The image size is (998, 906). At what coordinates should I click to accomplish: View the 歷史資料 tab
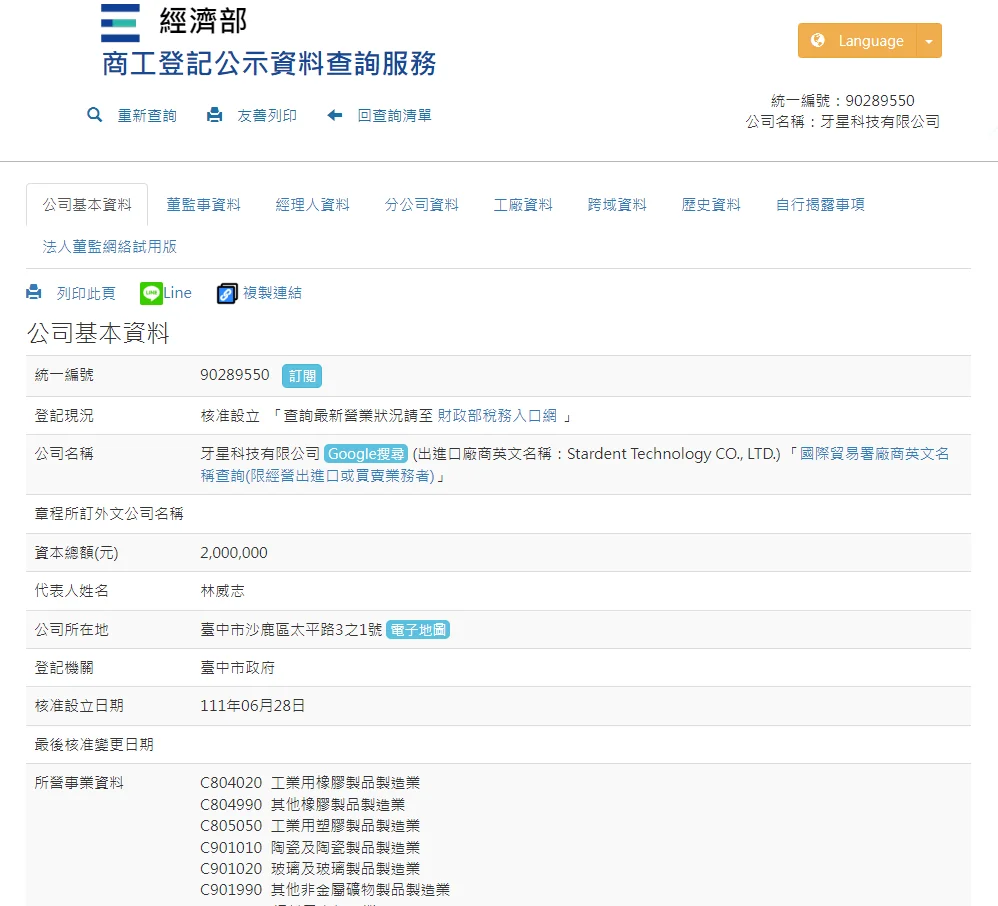pyautogui.click(x=711, y=205)
